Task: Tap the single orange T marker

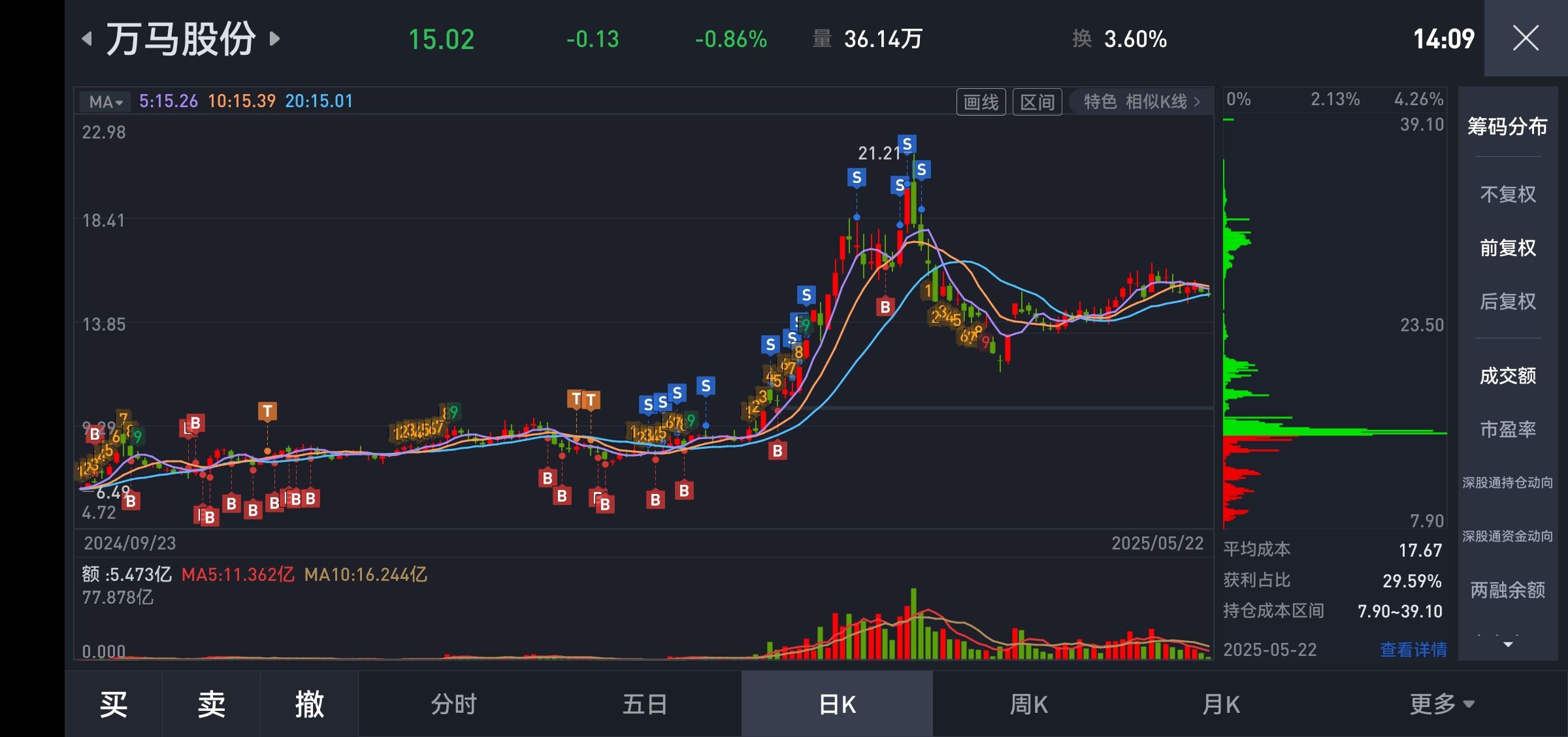Action: pyautogui.click(x=267, y=411)
